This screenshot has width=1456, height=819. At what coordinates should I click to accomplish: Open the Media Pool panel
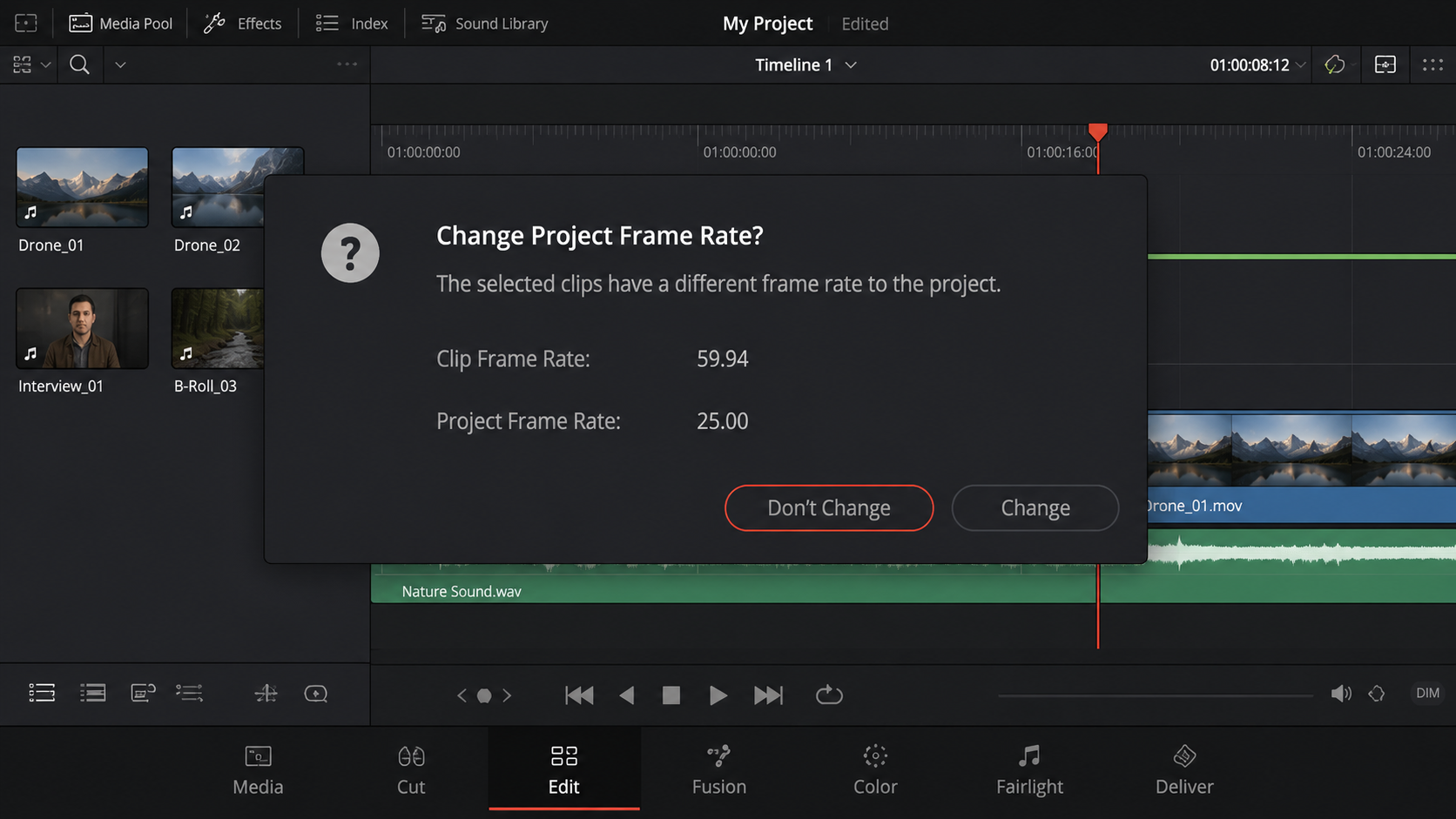[120, 23]
